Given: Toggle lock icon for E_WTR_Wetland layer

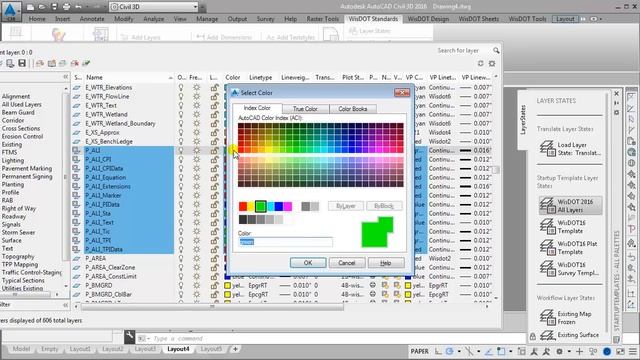Looking at the screenshot, I should click(x=214, y=114).
